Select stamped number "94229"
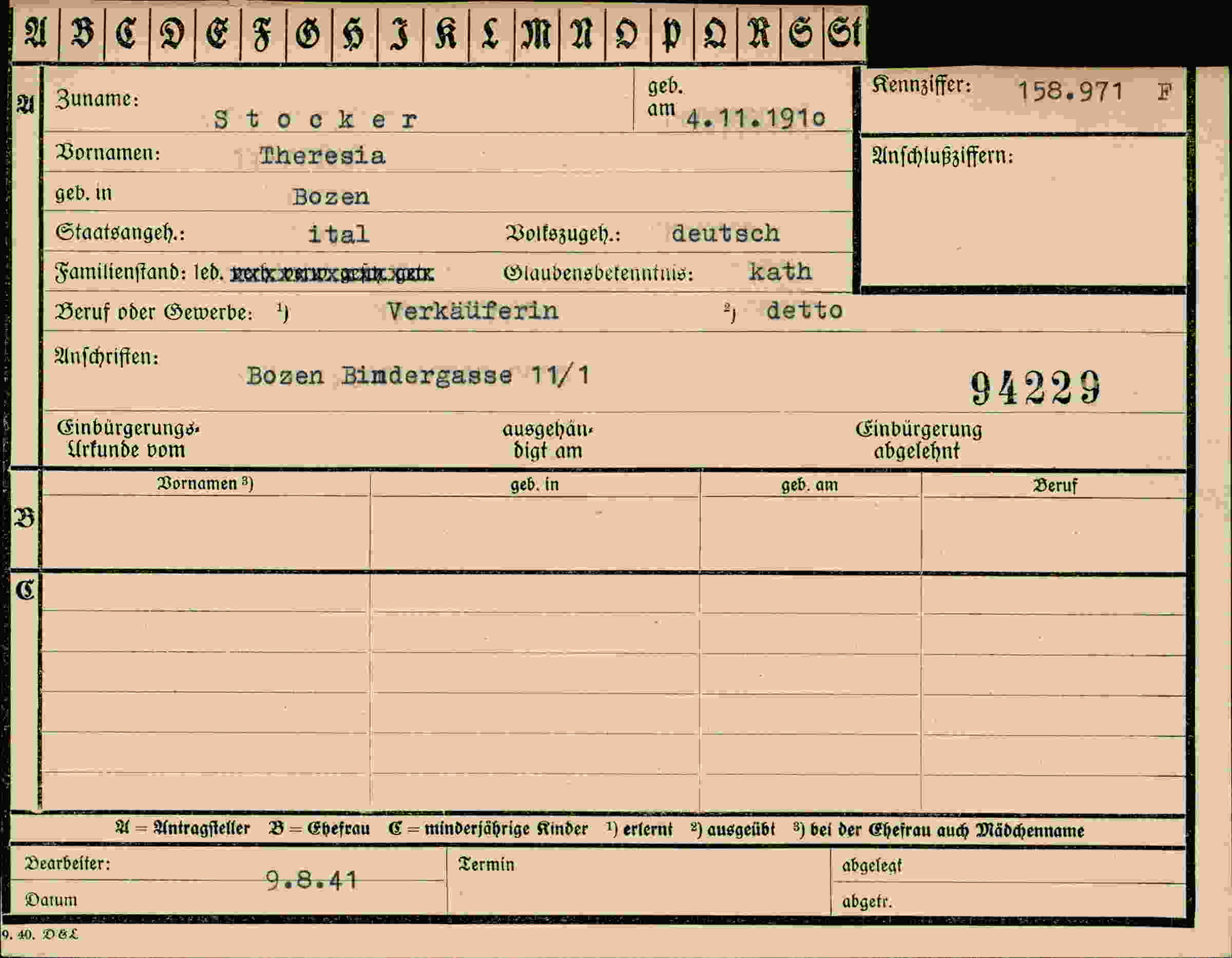Image resolution: width=1232 pixels, height=958 pixels. click(1035, 388)
